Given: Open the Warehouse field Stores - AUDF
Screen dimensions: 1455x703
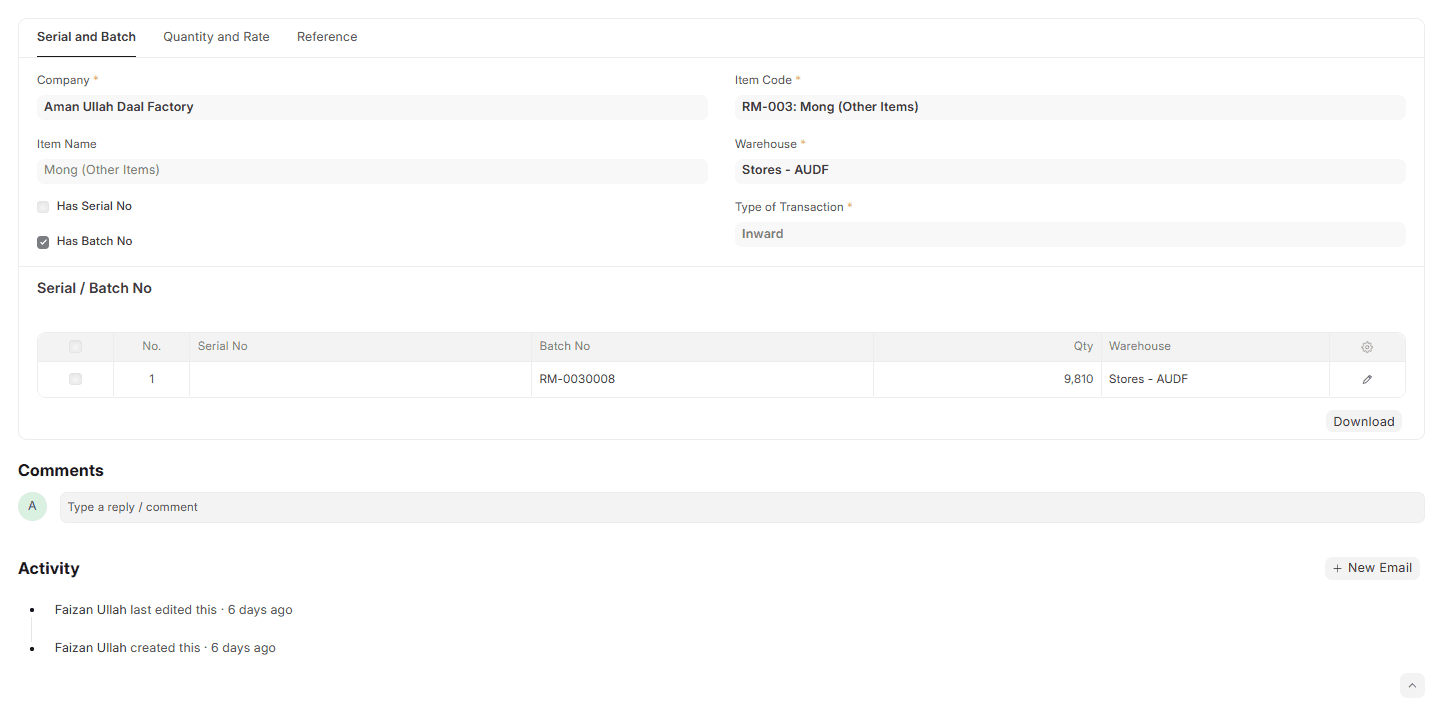Looking at the screenshot, I should click(1070, 171).
